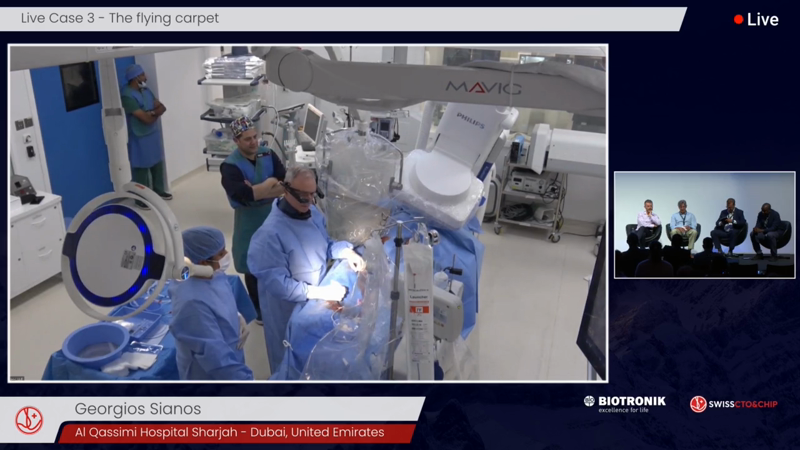Image resolution: width=800 pixels, height=450 pixels.
Task: Click the MAVIG label on the ceiling arm
Action: 483,88
